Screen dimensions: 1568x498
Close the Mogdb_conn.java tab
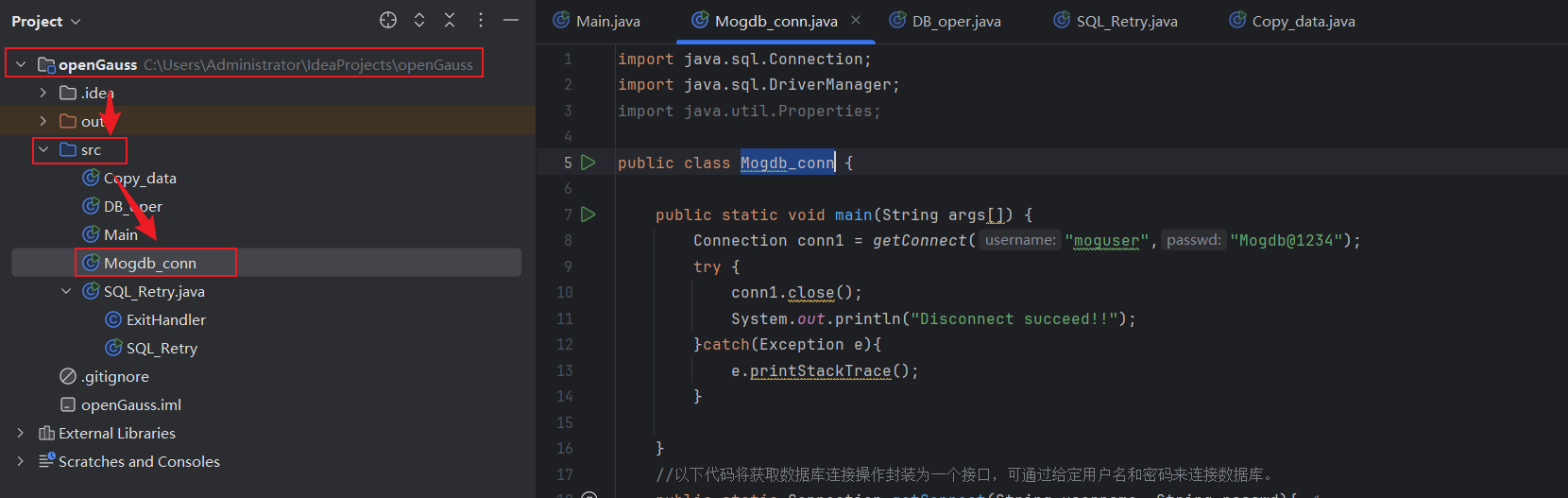pyautogui.click(x=856, y=20)
